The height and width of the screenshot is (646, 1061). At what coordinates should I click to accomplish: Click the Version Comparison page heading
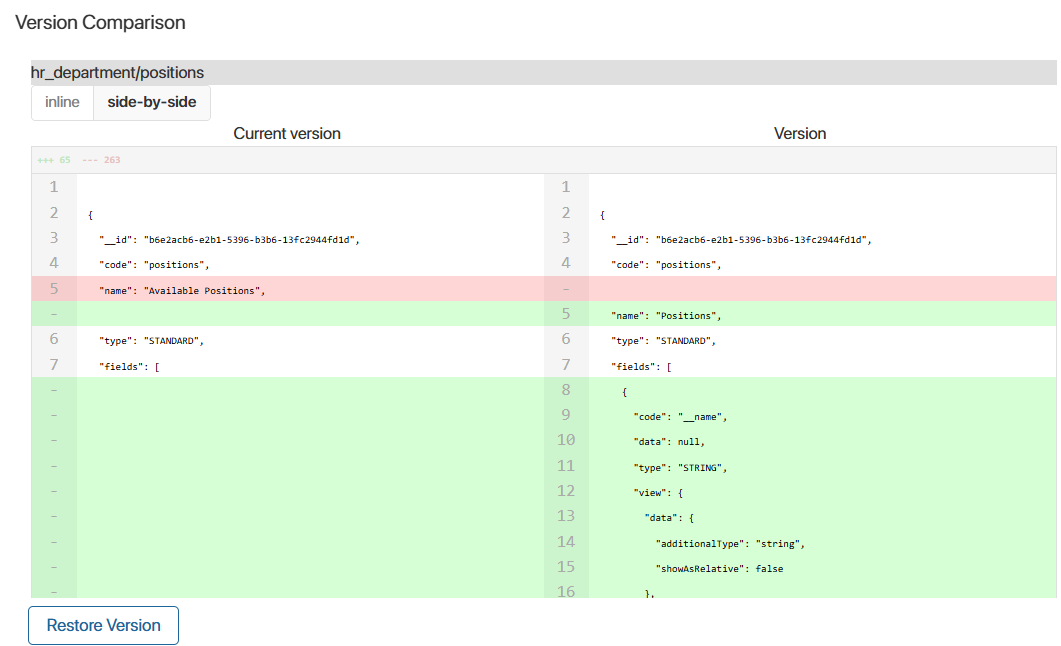click(x=100, y=22)
